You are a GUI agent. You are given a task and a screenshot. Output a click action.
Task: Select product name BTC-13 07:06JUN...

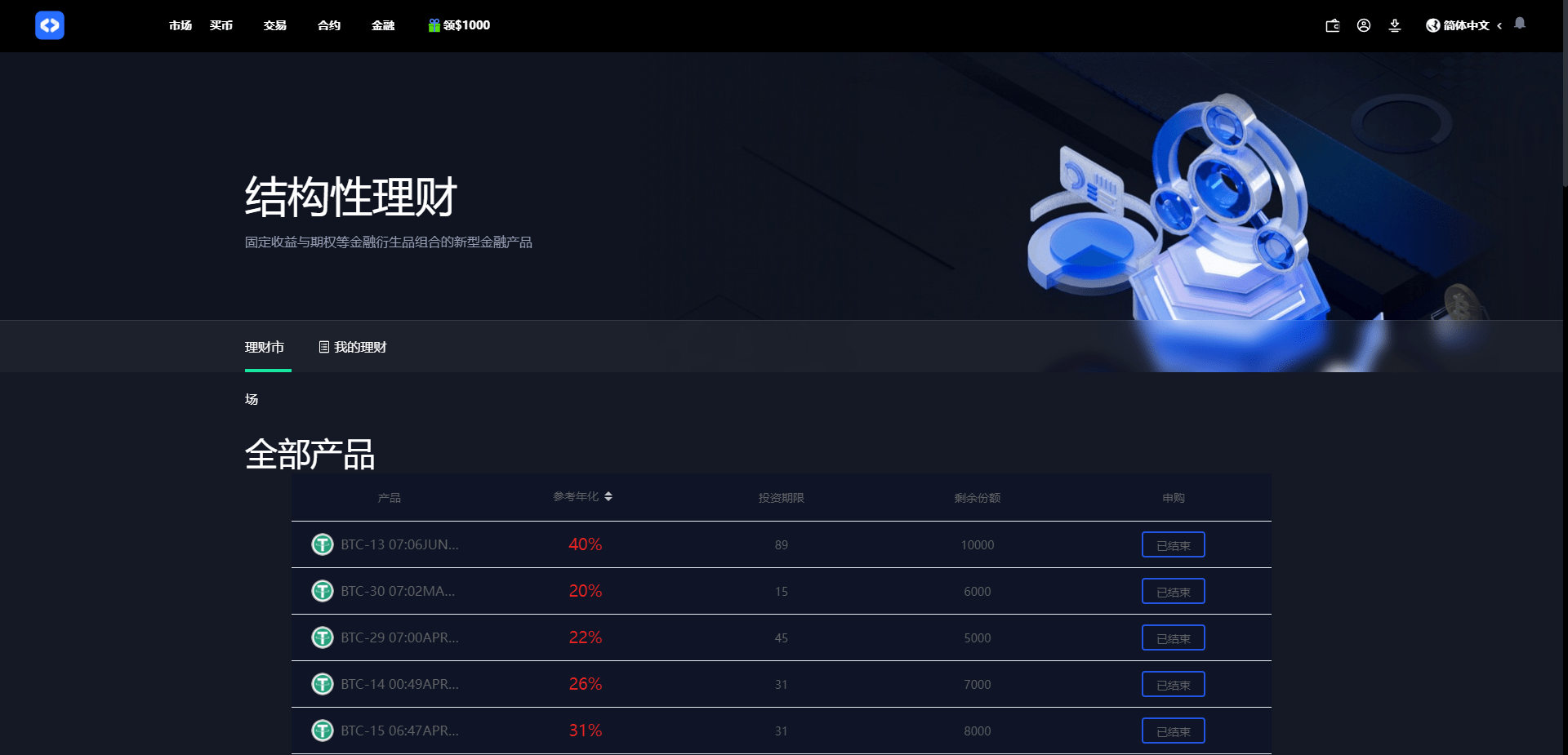[x=400, y=544]
